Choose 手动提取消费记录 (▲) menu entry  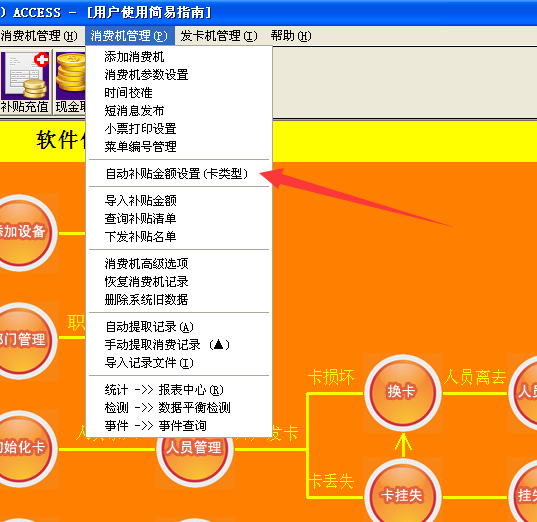click(179, 345)
